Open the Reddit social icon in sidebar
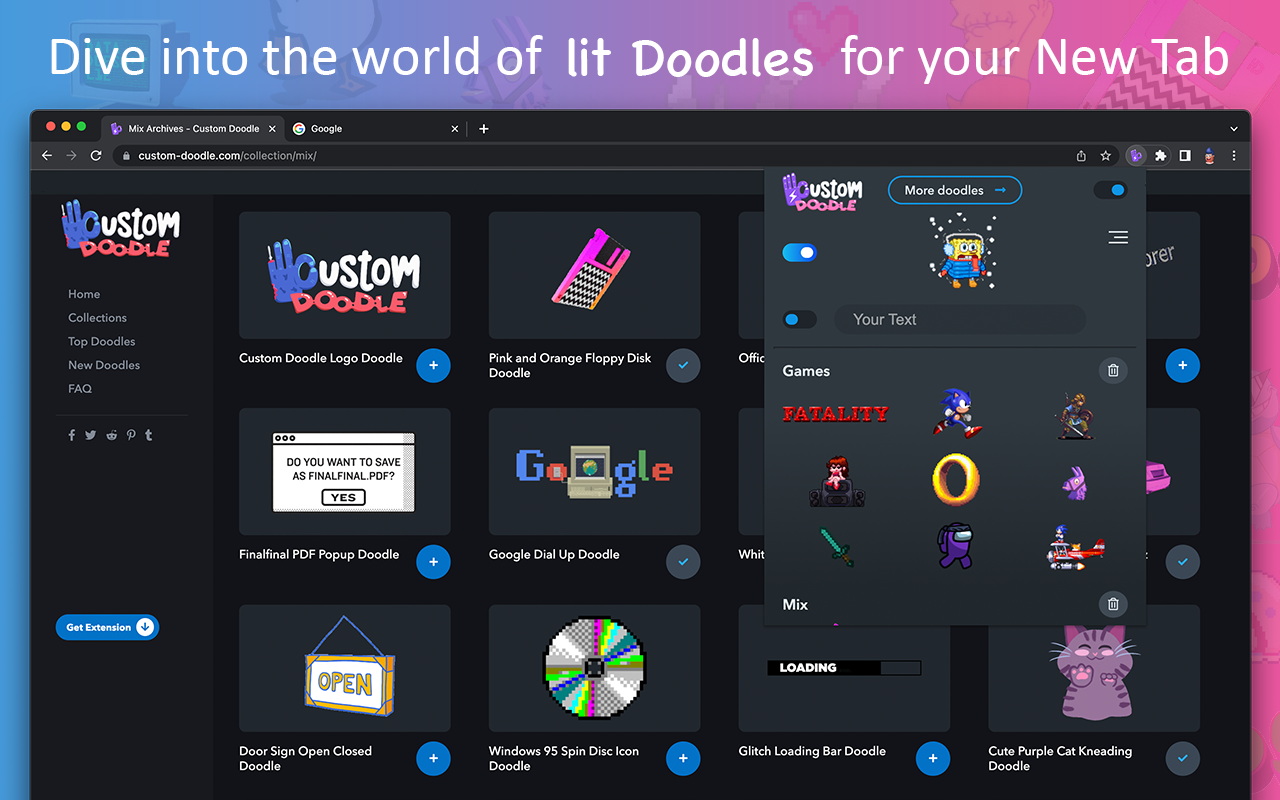 (x=111, y=435)
